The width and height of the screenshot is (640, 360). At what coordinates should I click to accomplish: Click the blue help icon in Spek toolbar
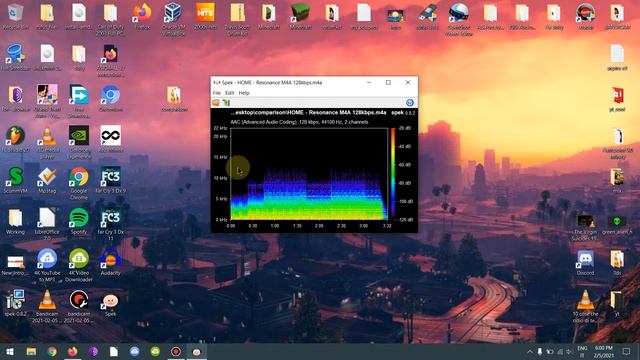[x=409, y=102]
